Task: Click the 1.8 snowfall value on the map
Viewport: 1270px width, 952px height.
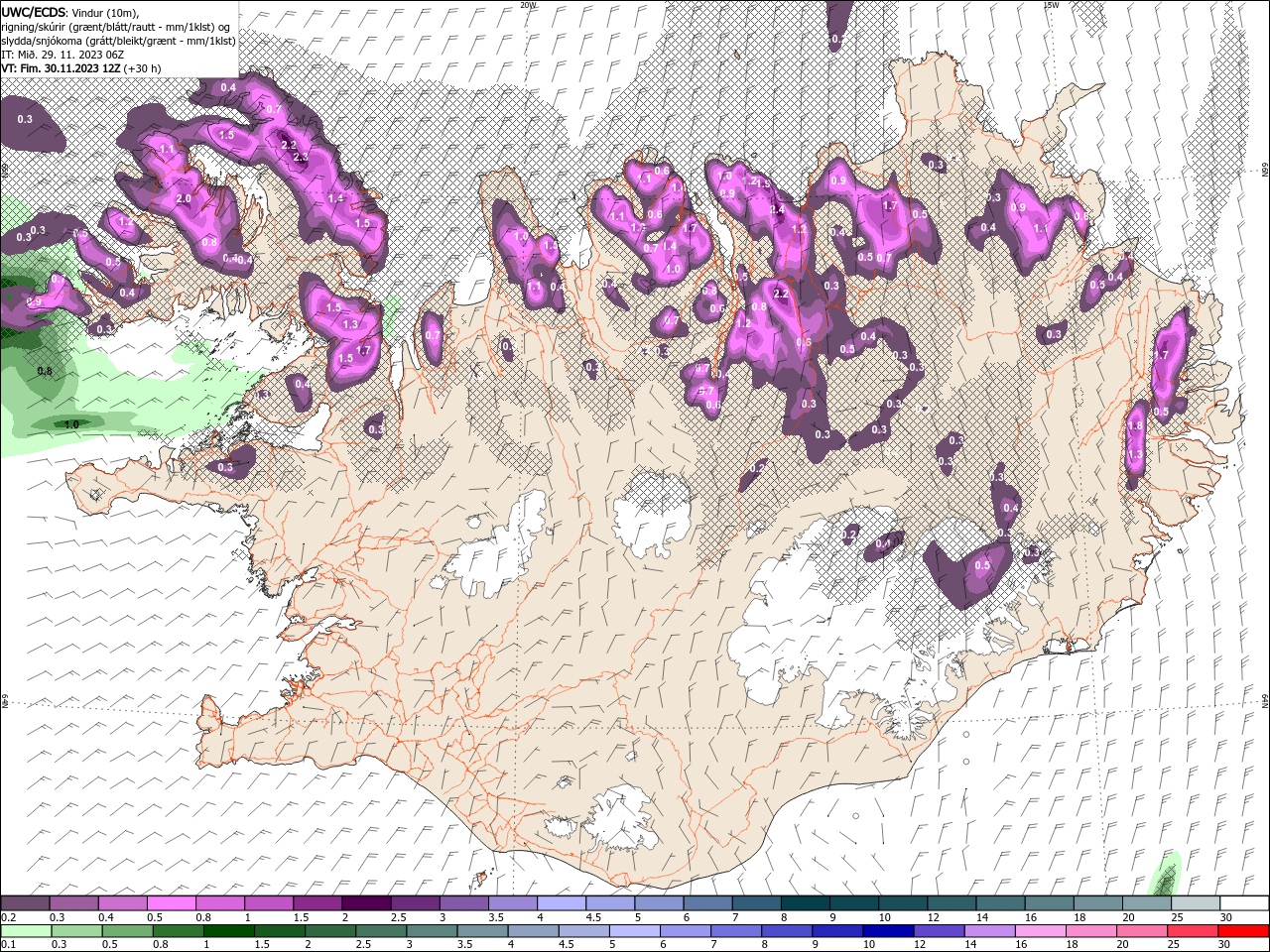Action: [x=1136, y=425]
